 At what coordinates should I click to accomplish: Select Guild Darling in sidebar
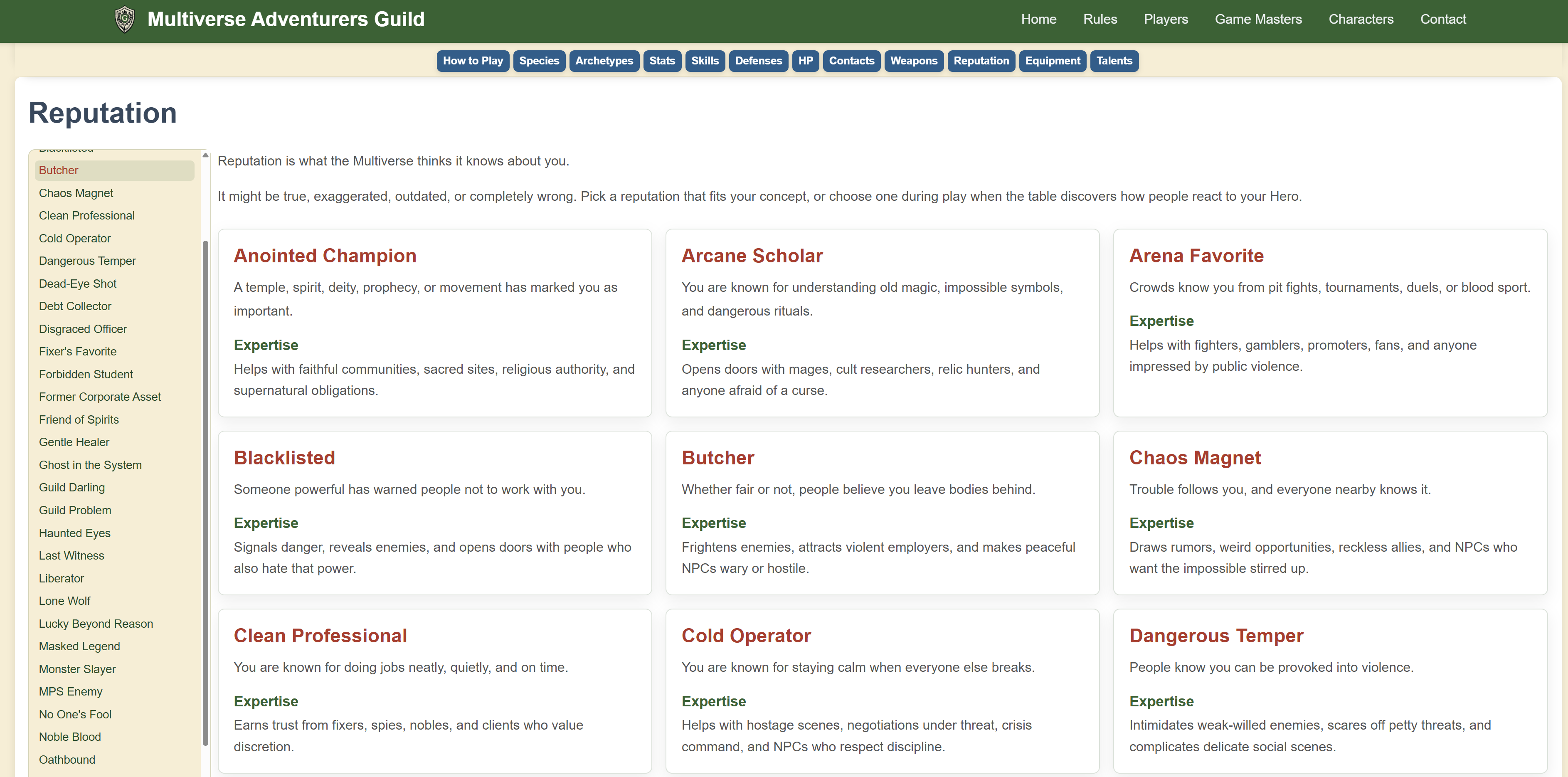114,488
